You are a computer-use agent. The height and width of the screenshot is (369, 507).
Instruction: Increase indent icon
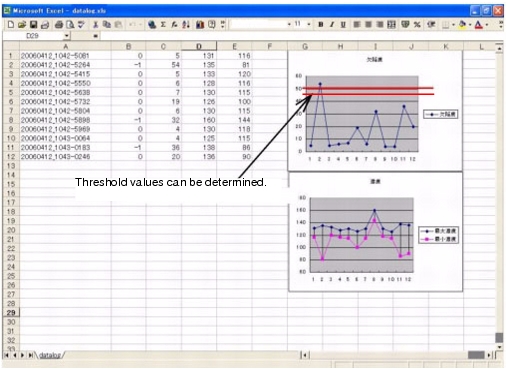[431, 24]
